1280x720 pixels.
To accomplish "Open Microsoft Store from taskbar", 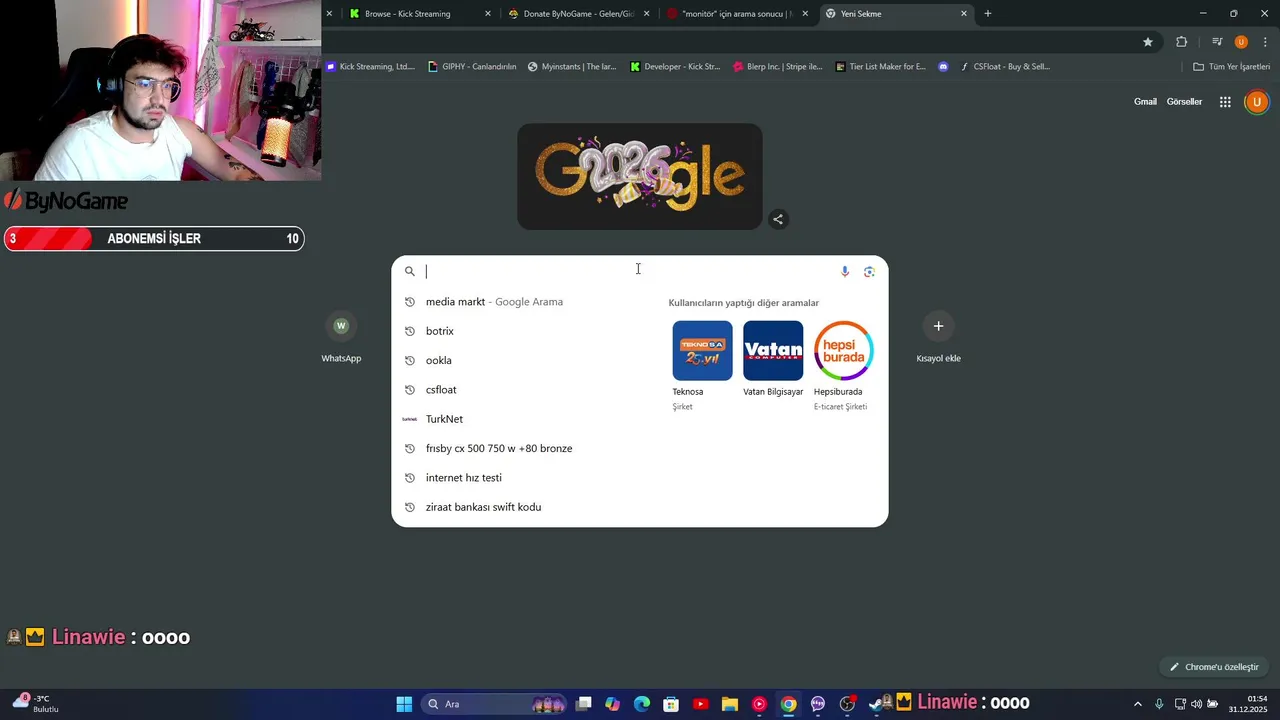I will click(x=671, y=704).
